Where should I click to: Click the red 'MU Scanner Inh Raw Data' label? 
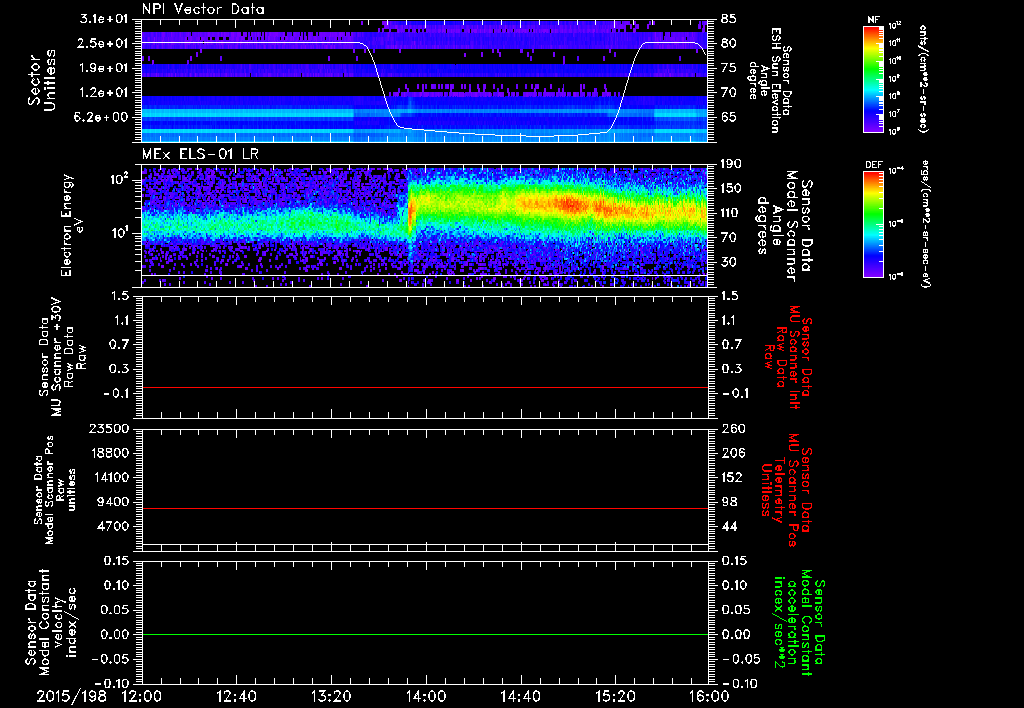(x=789, y=357)
